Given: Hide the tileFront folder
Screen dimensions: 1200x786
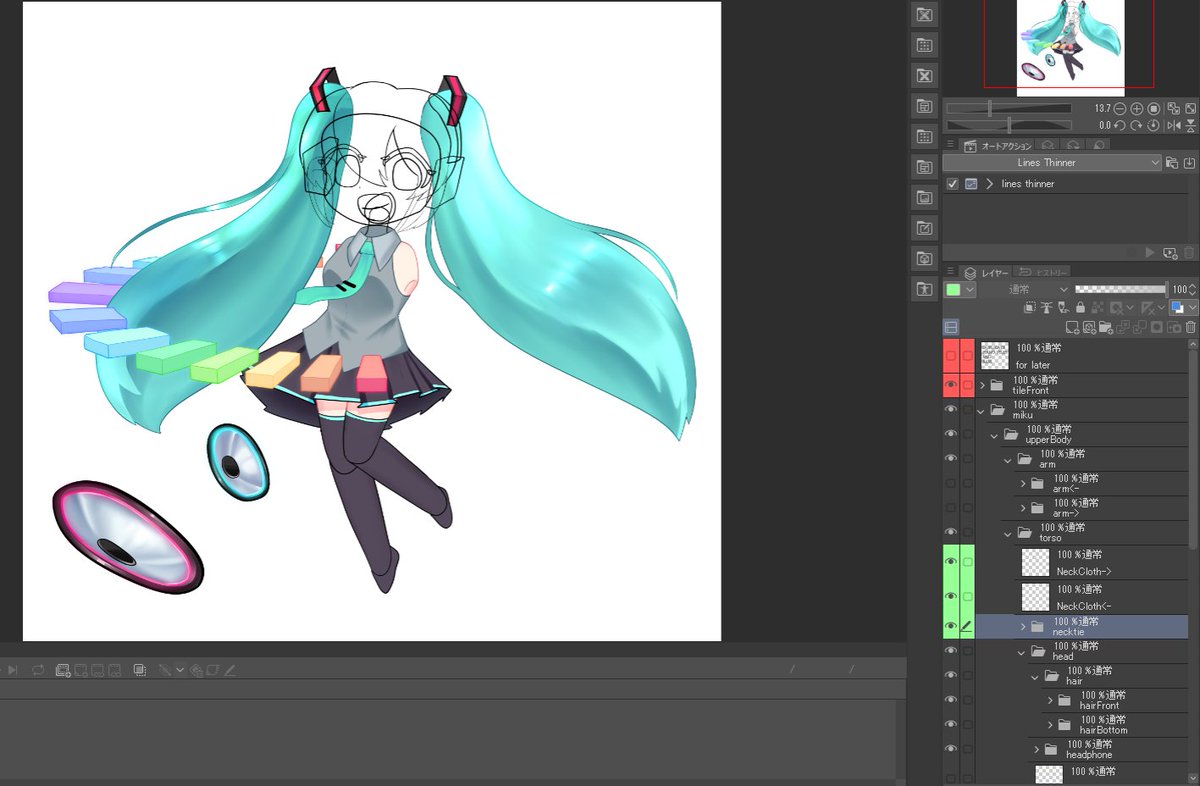Looking at the screenshot, I should [x=951, y=385].
